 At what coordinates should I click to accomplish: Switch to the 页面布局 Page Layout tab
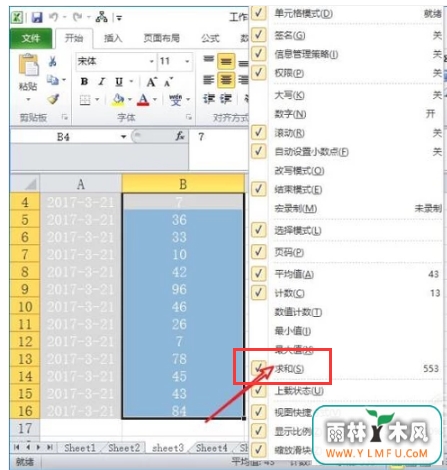(161, 38)
